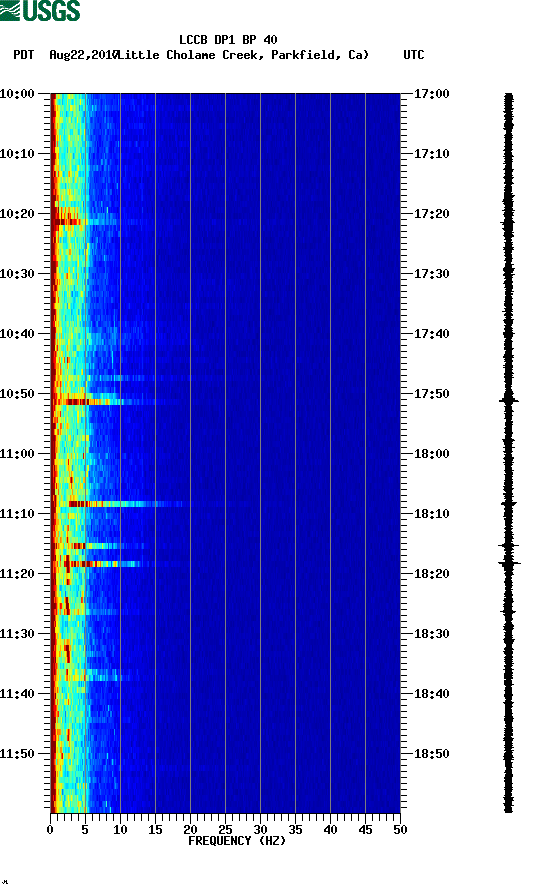Click the '18:30' UTC time label
Screen dimensions: 552x893
coord(432,634)
